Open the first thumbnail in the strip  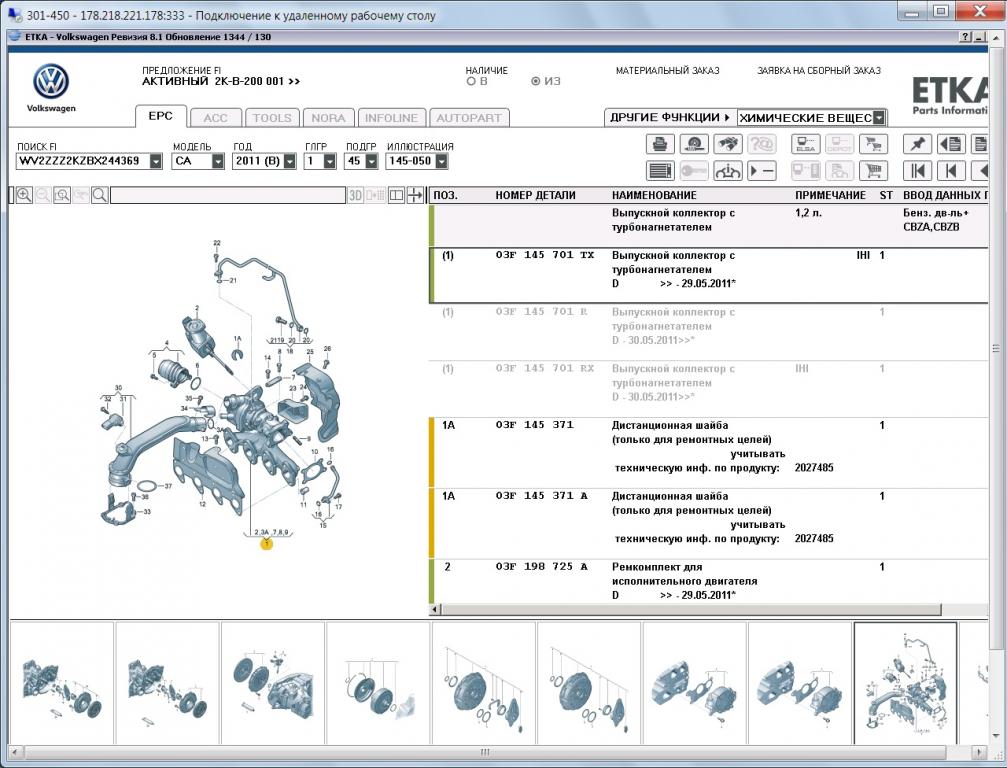click(x=62, y=683)
